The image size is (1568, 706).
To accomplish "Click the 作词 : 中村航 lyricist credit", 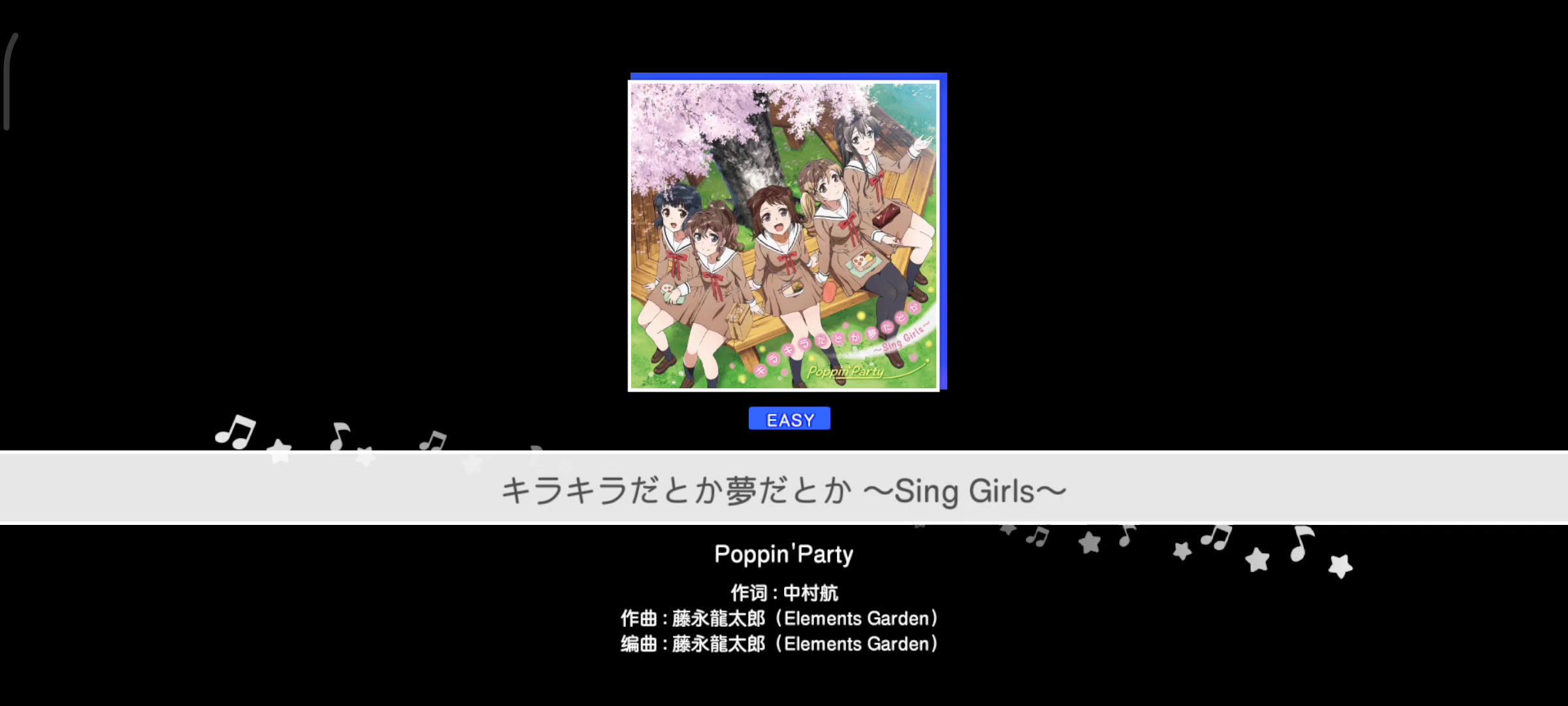I will click(x=784, y=593).
